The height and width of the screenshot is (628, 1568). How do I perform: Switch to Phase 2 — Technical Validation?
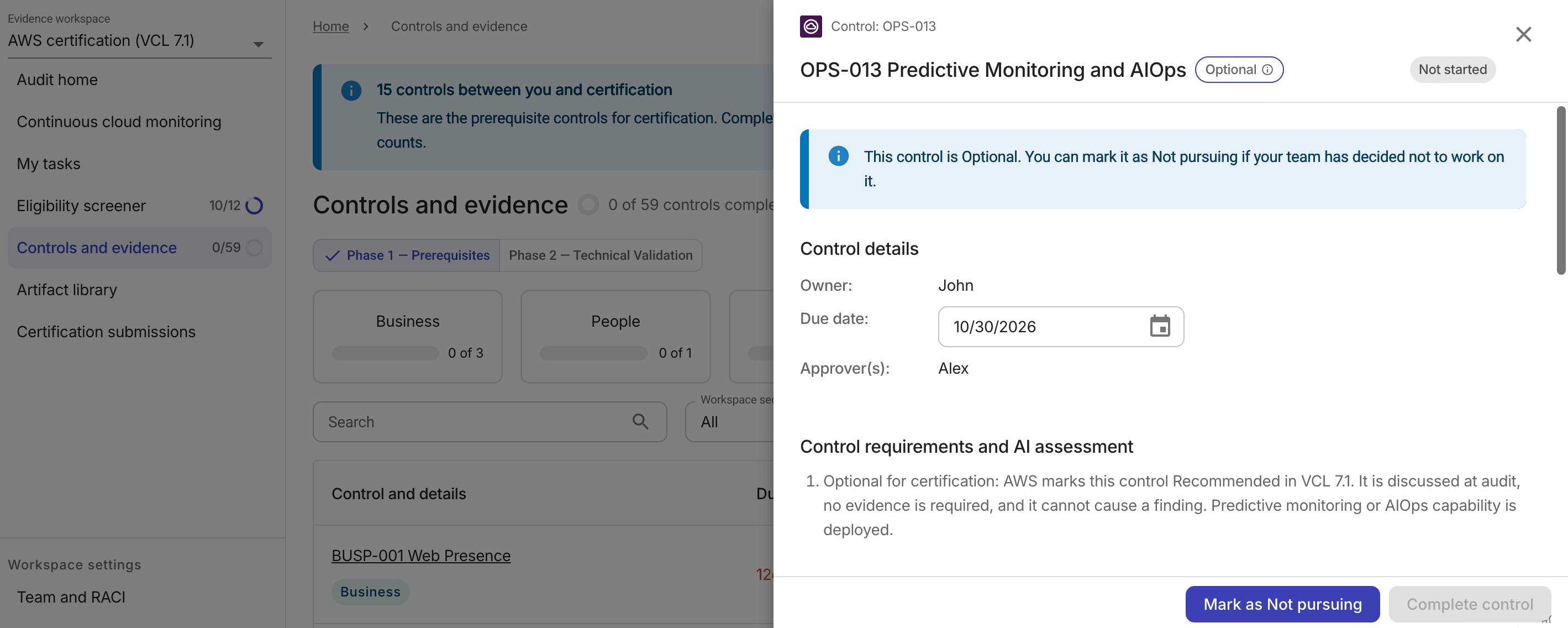coord(601,255)
